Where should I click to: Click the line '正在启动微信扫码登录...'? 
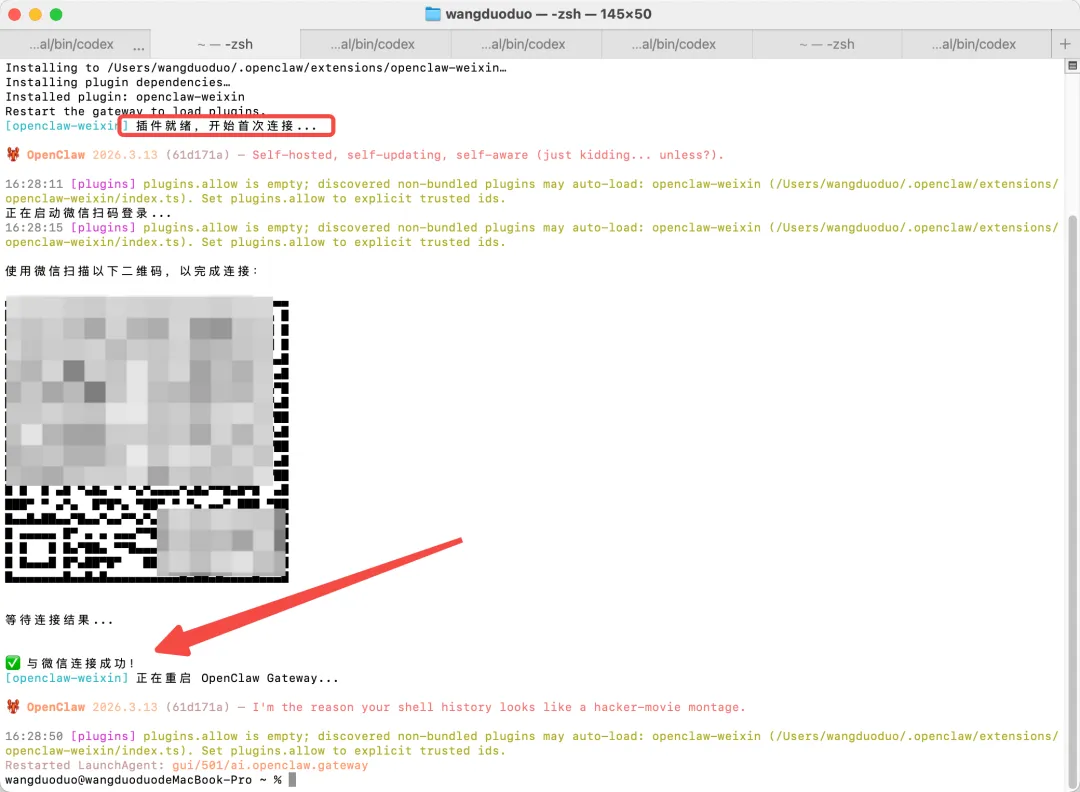point(88,213)
